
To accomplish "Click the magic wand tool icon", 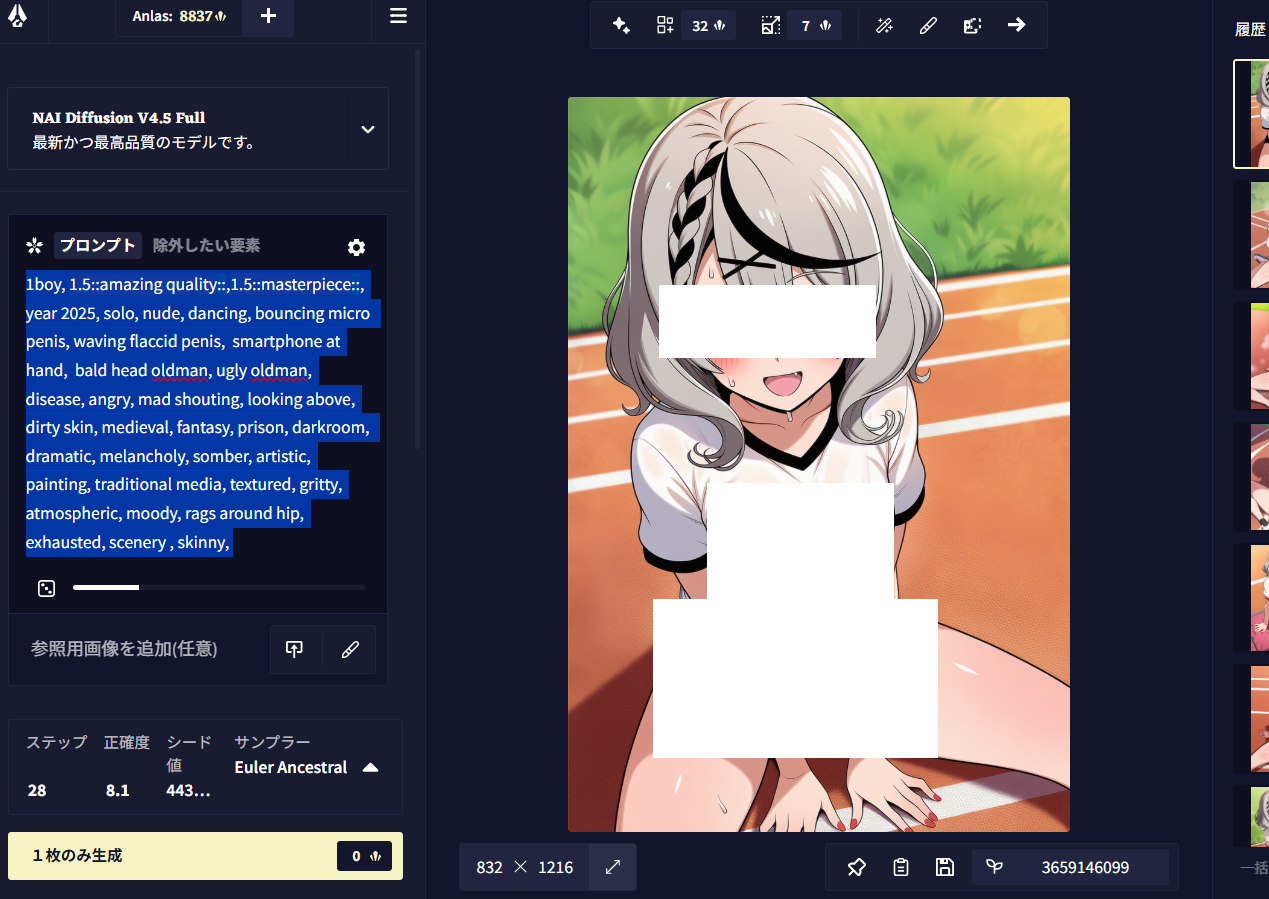I will point(884,26).
